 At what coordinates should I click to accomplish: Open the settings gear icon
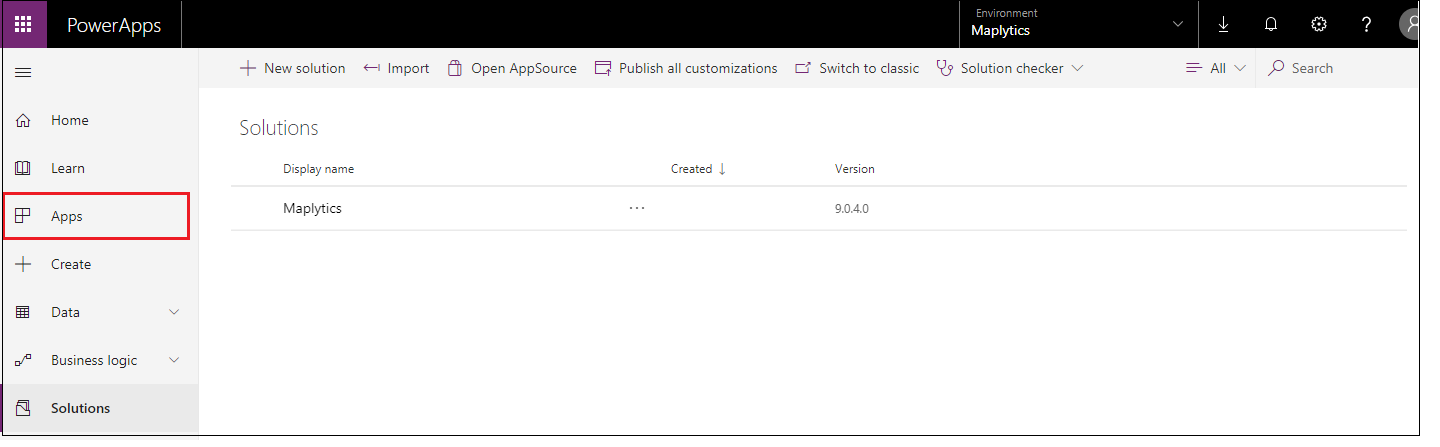[x=1319, y=24]
